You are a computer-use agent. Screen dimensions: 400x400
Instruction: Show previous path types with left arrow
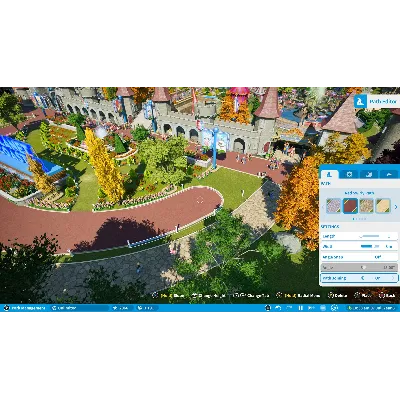[323, 207]
